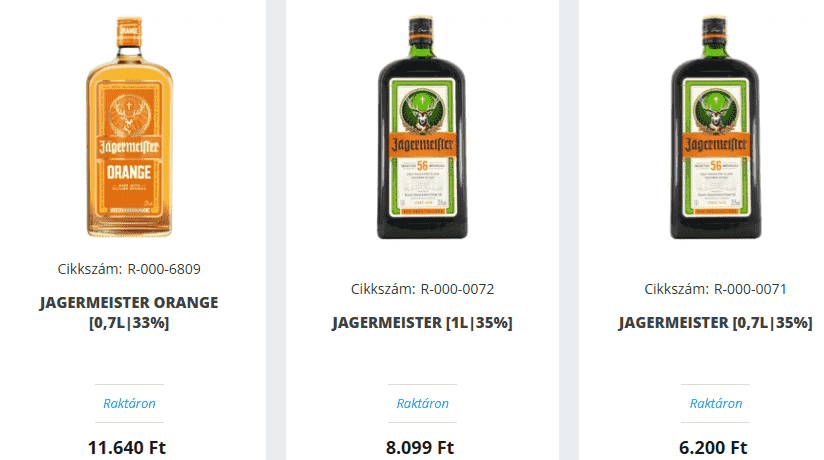Click Raktáron status under Jagermeister Orange
This screenshot has width=824, height=460.
(x=129, y=403)
